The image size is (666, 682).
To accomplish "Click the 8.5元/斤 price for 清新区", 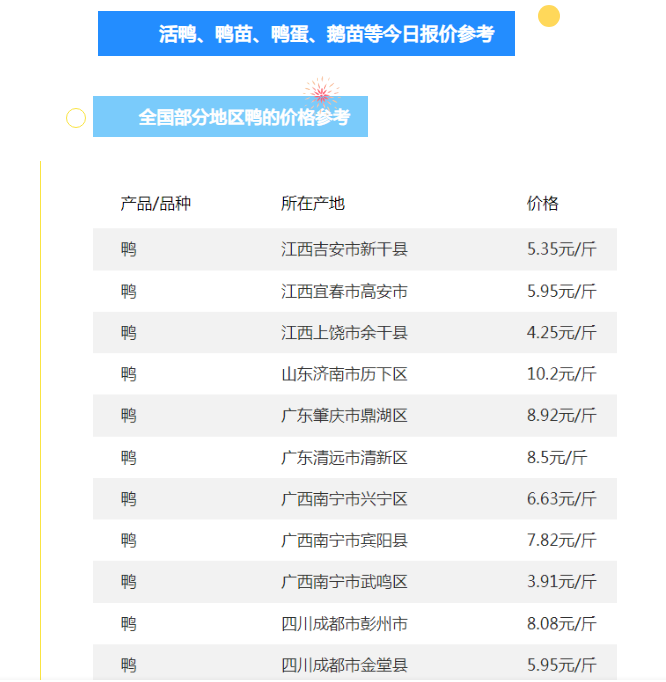I will coord(557,458).
